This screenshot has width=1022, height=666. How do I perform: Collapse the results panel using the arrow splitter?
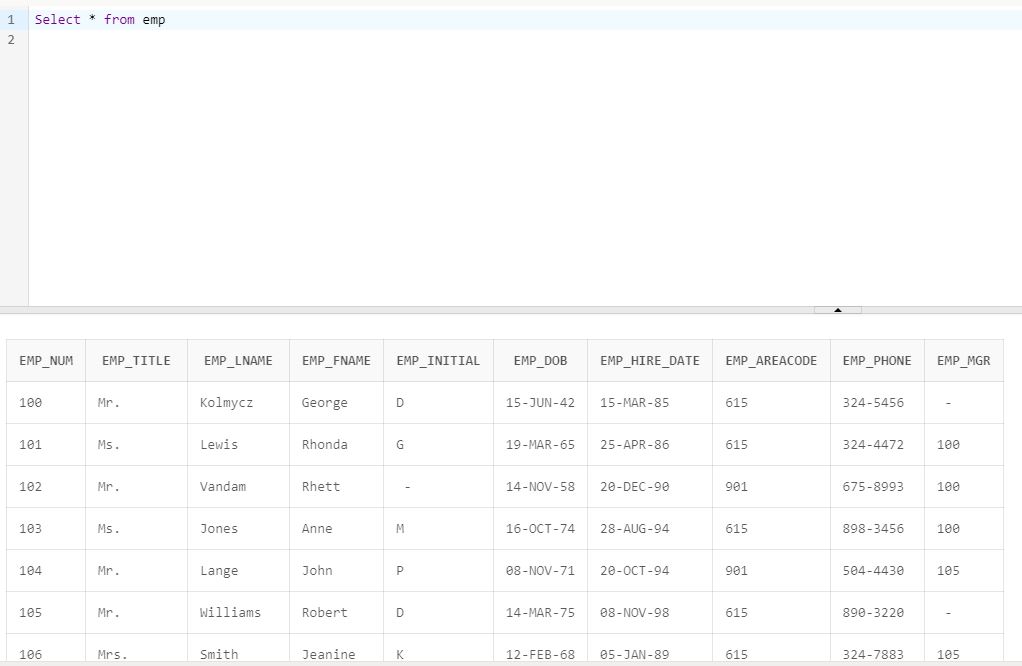pyautogui.click(x=837, y=310)
